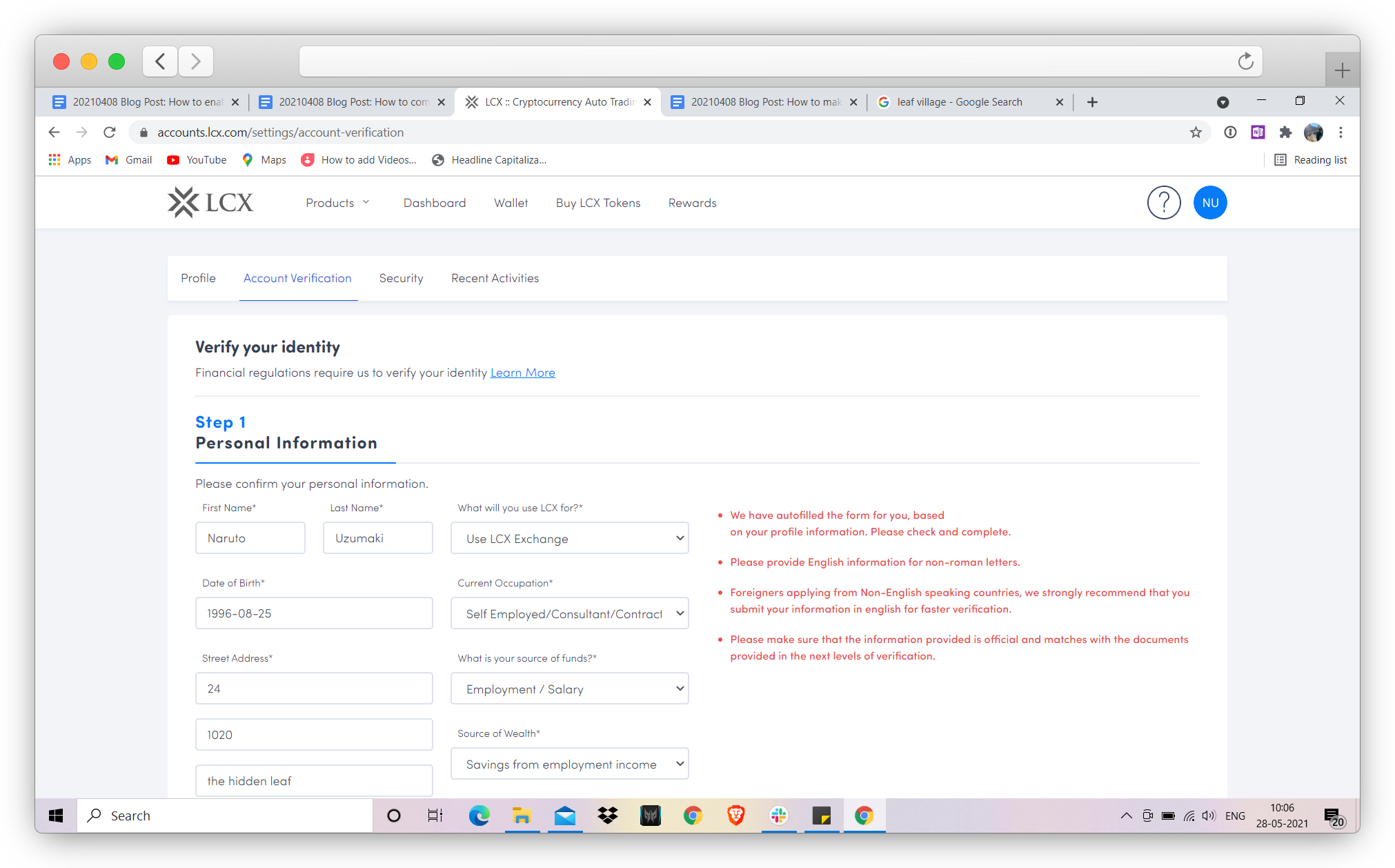Open source of funds dropdown
The height and width of the screenshot is (868, 1395).
(569, 689)
